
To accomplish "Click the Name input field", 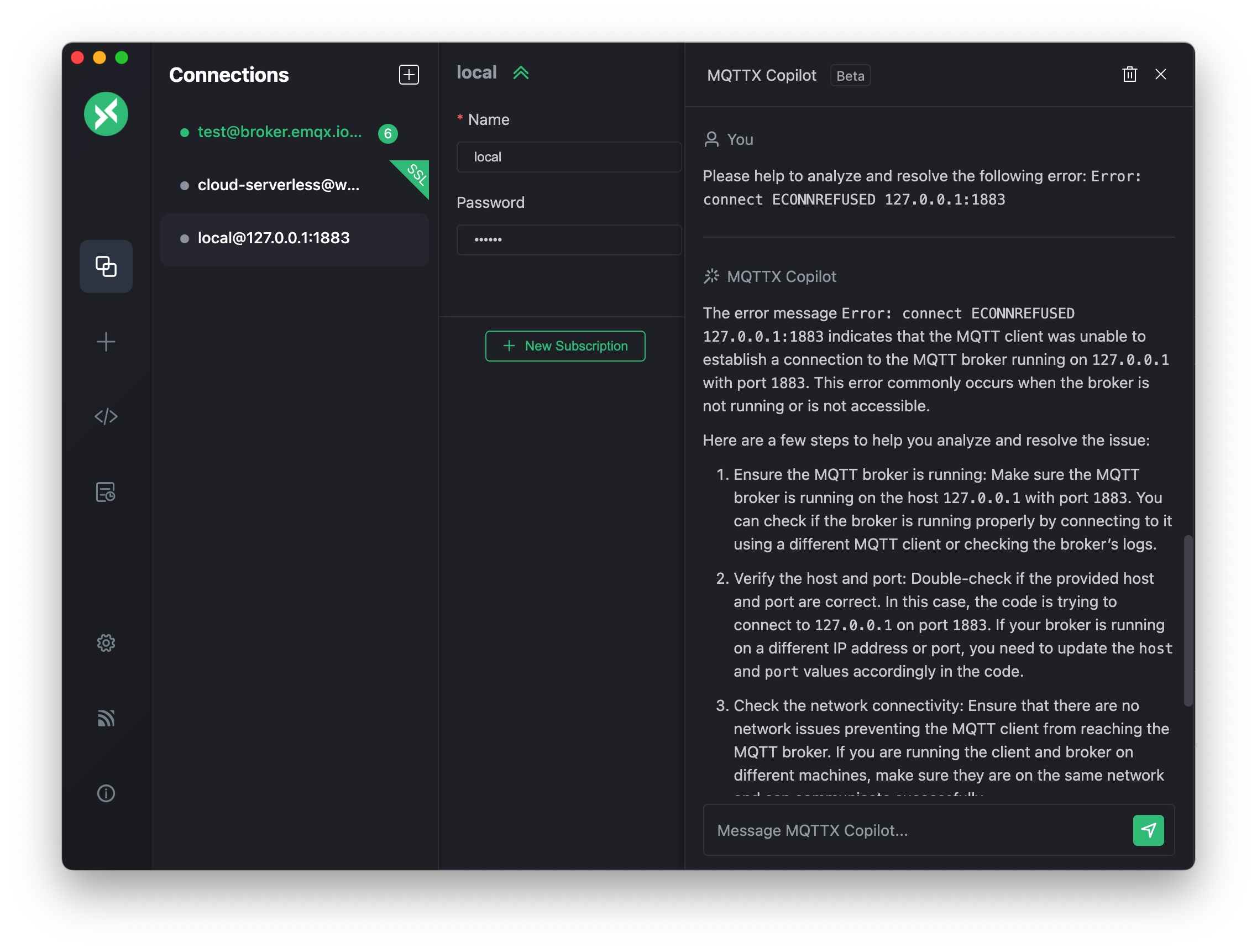I will click(x=568, y=157).
